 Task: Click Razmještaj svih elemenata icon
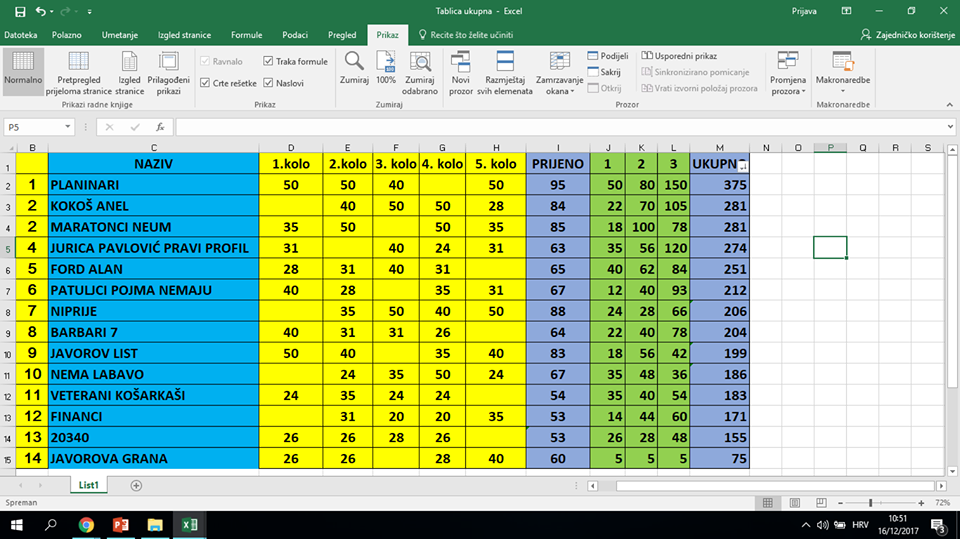point(506,62)
